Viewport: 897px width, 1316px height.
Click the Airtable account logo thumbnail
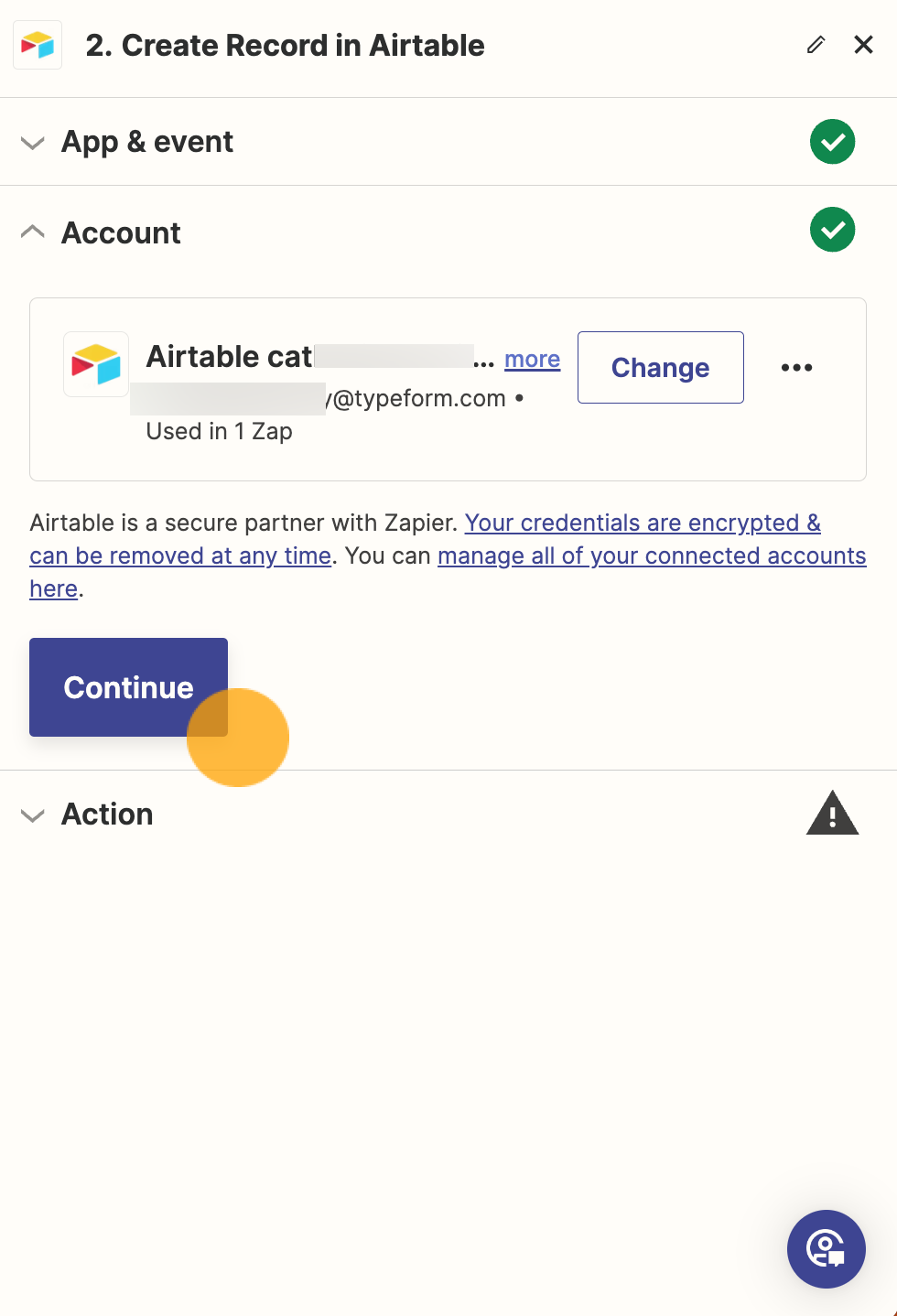(96, 364)
